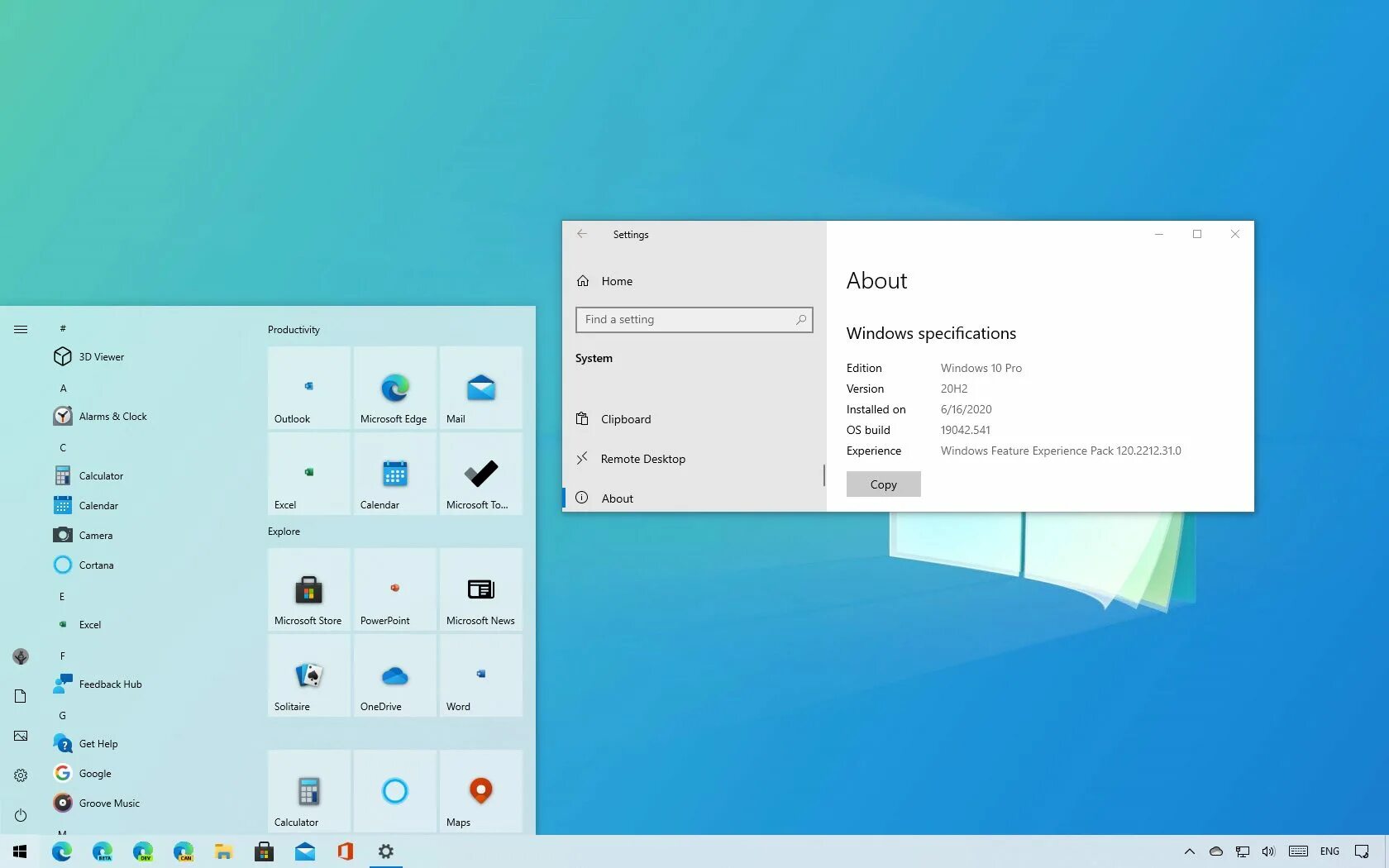Open Documents from the Start left rail

21,696
